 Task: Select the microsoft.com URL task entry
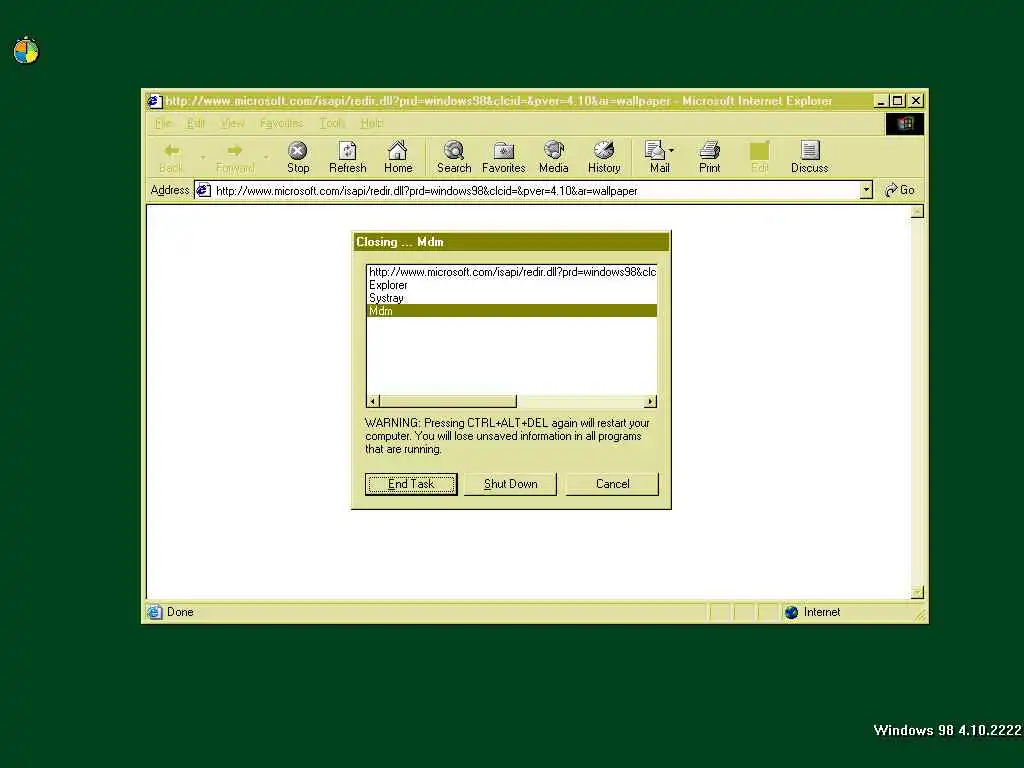[512, 272]
